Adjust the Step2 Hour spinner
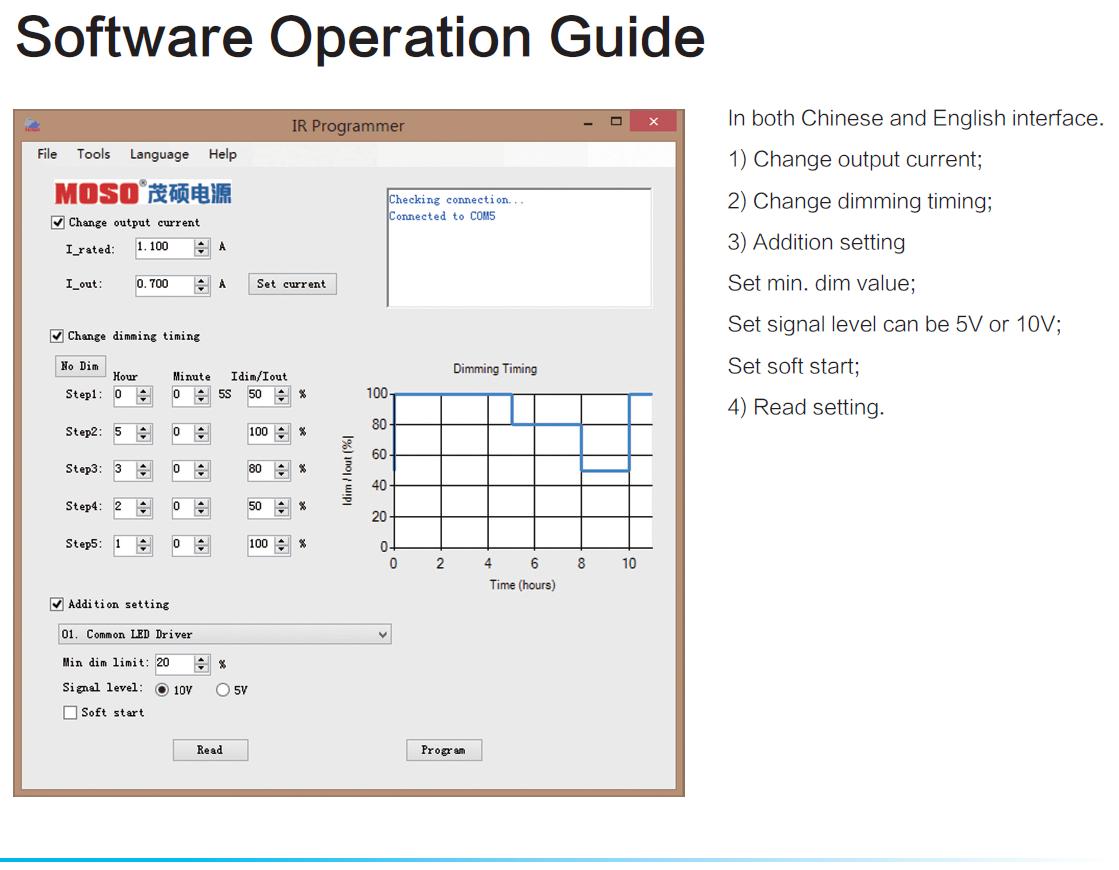Image resolution: width=1119 pixels, height=870 pixels. pos(143,433)
